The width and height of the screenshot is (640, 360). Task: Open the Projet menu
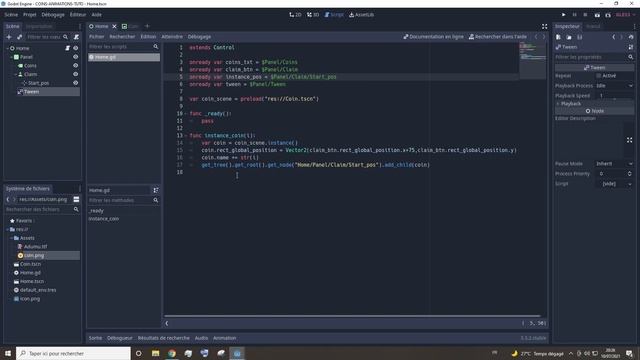[x=29, y=15]
